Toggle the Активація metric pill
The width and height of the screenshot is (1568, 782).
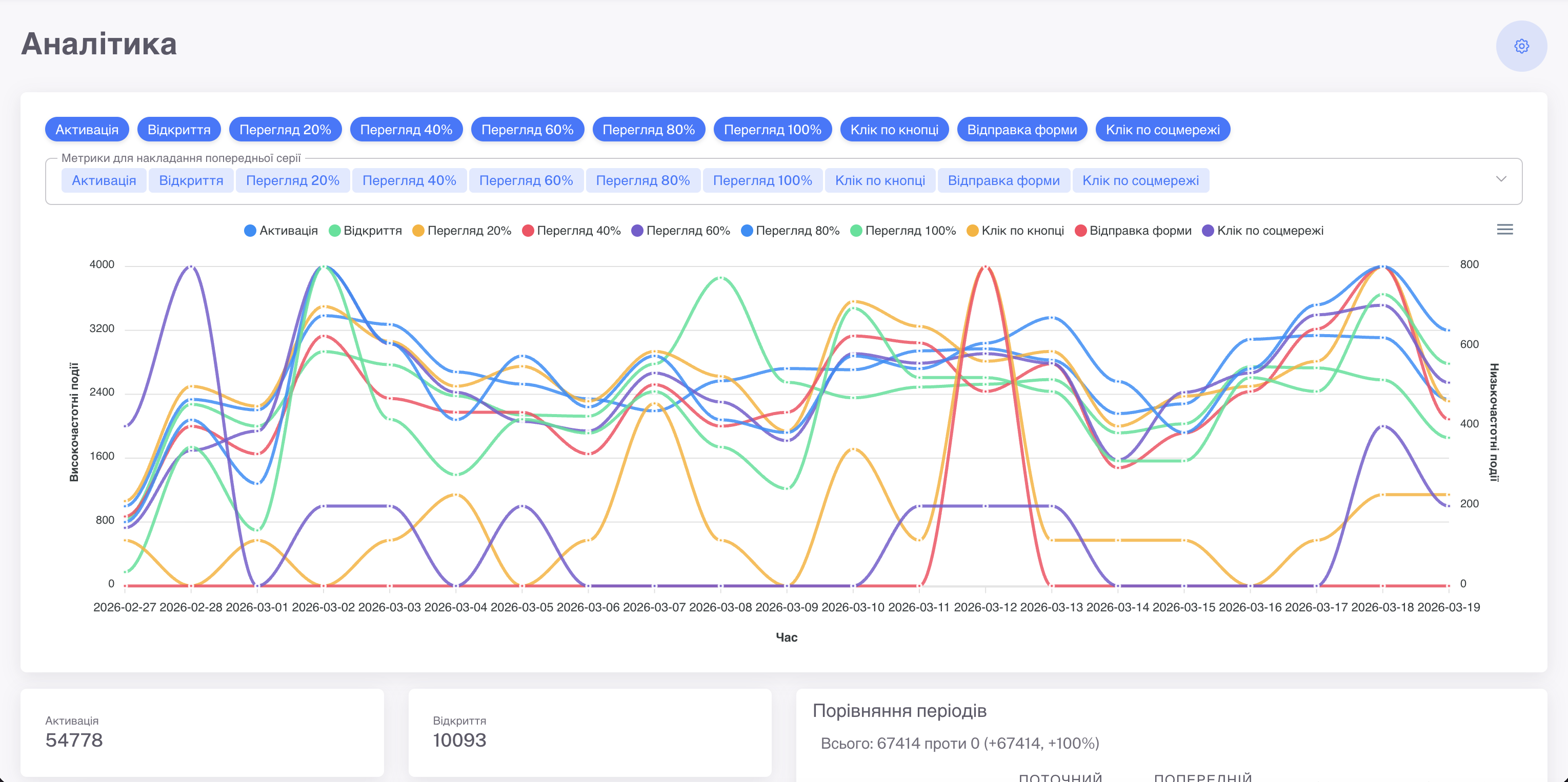(87, 130)
